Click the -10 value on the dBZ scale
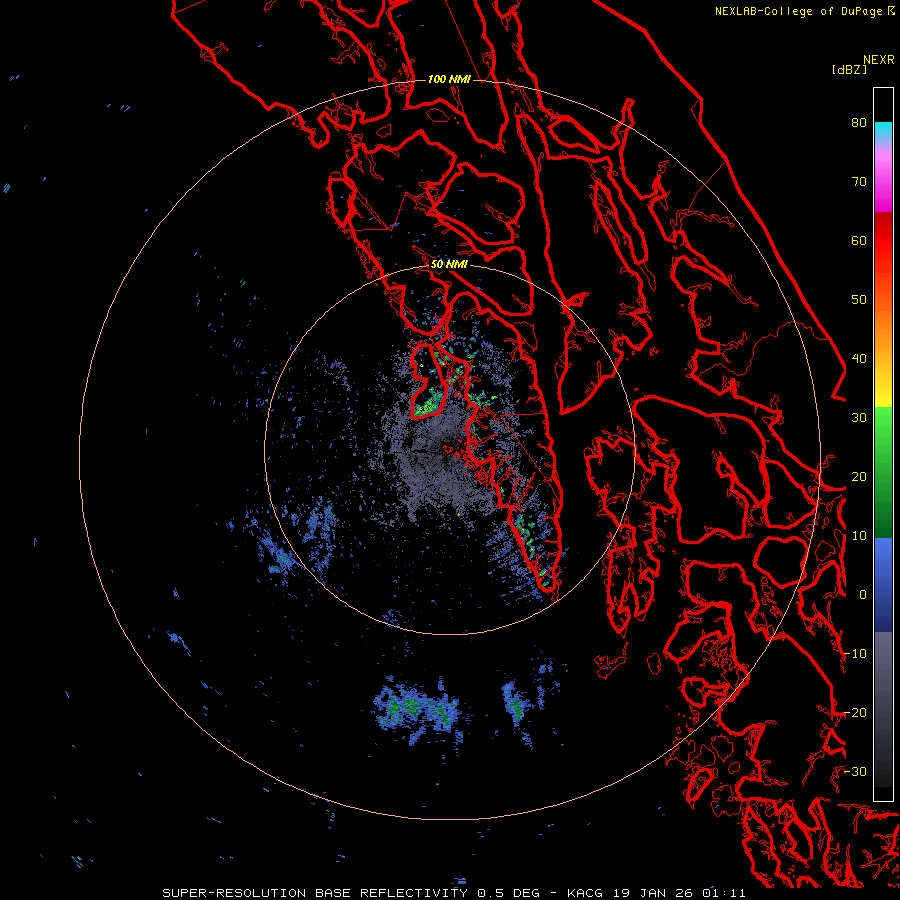 pyautogui.click(x=855, y=654)
